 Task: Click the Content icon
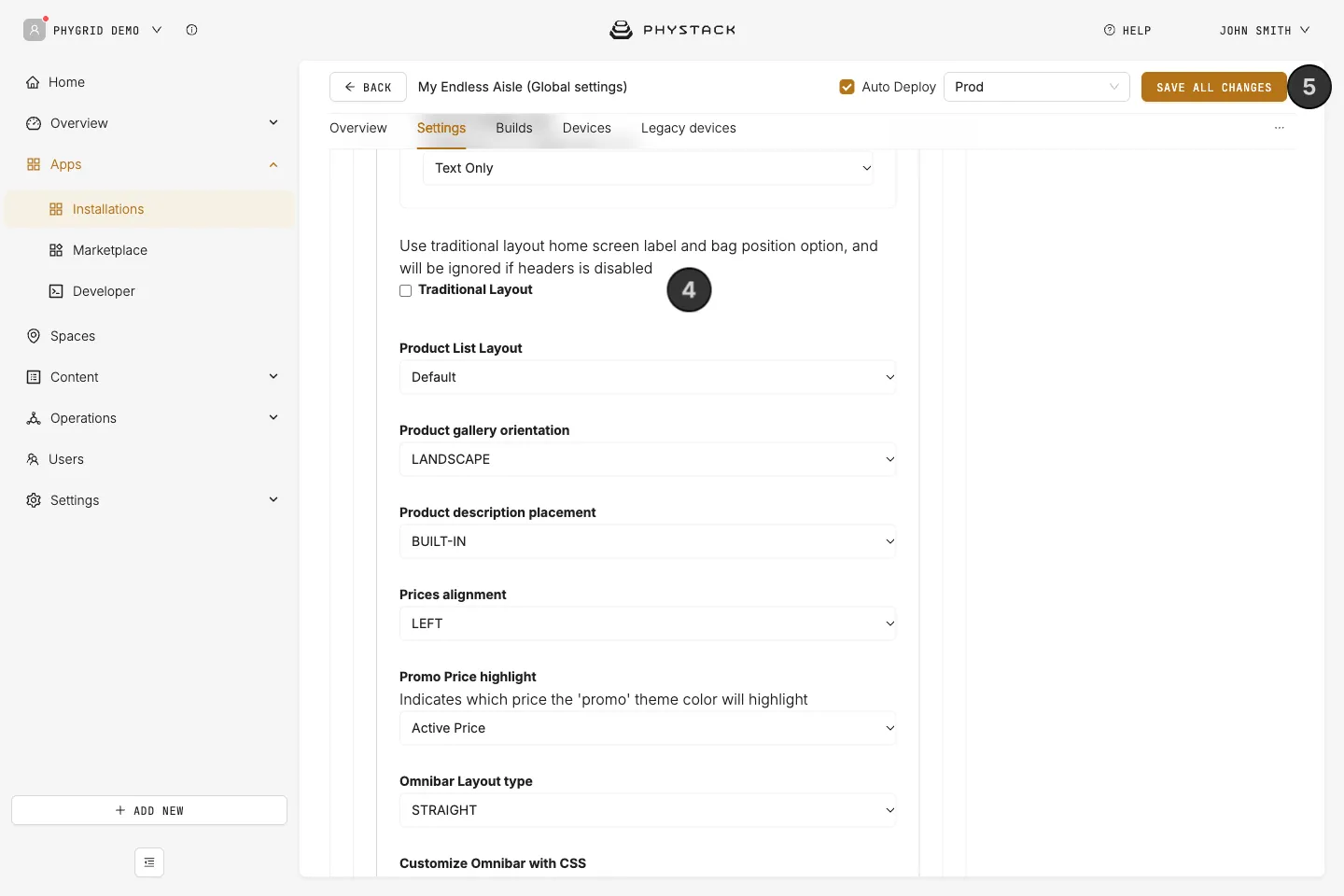tap(34, 377)
